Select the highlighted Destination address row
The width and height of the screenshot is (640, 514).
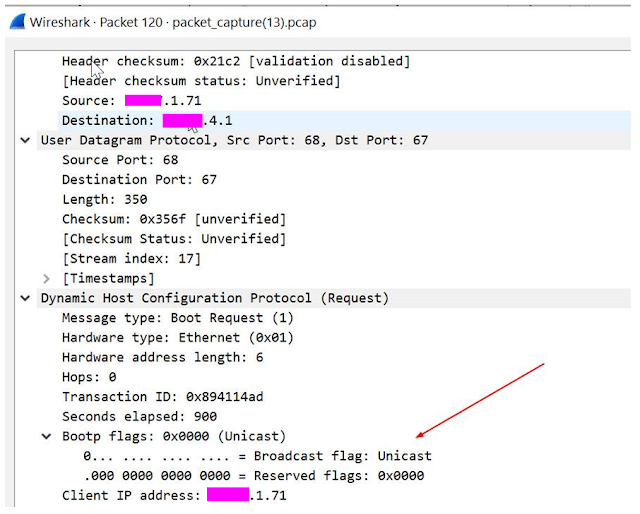pos(344,120)
